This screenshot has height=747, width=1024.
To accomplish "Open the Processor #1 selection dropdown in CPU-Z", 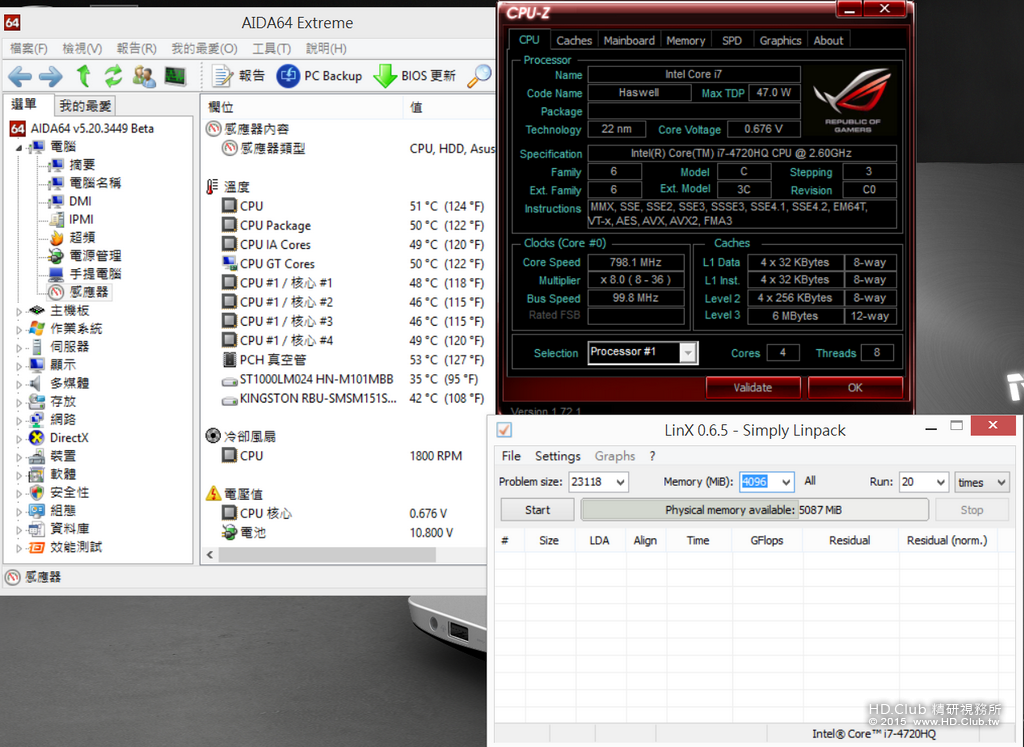I will pyautogui.click(x=688, y=353).
